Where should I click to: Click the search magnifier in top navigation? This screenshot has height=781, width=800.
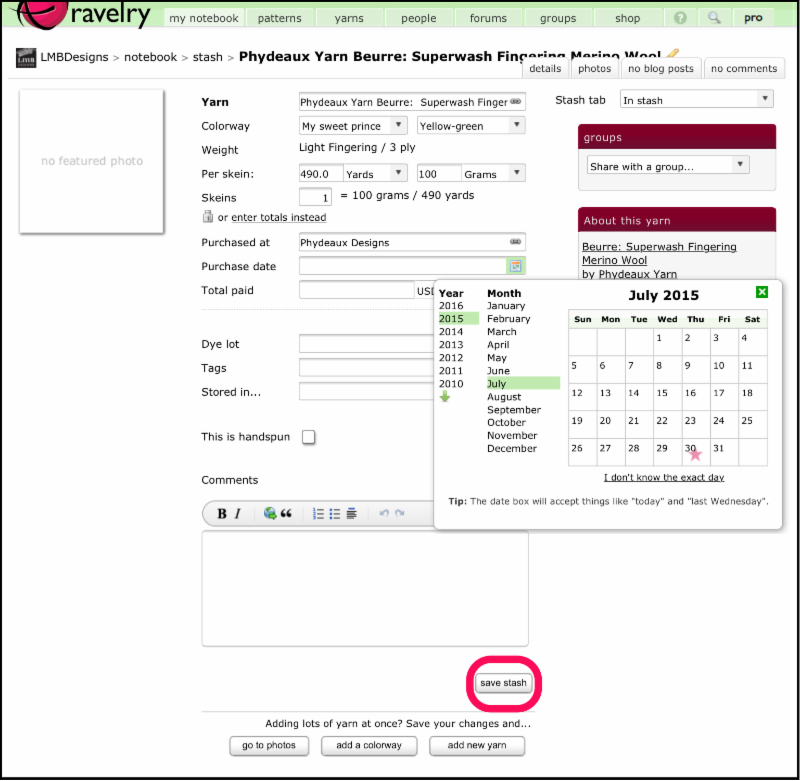[714, 18]
